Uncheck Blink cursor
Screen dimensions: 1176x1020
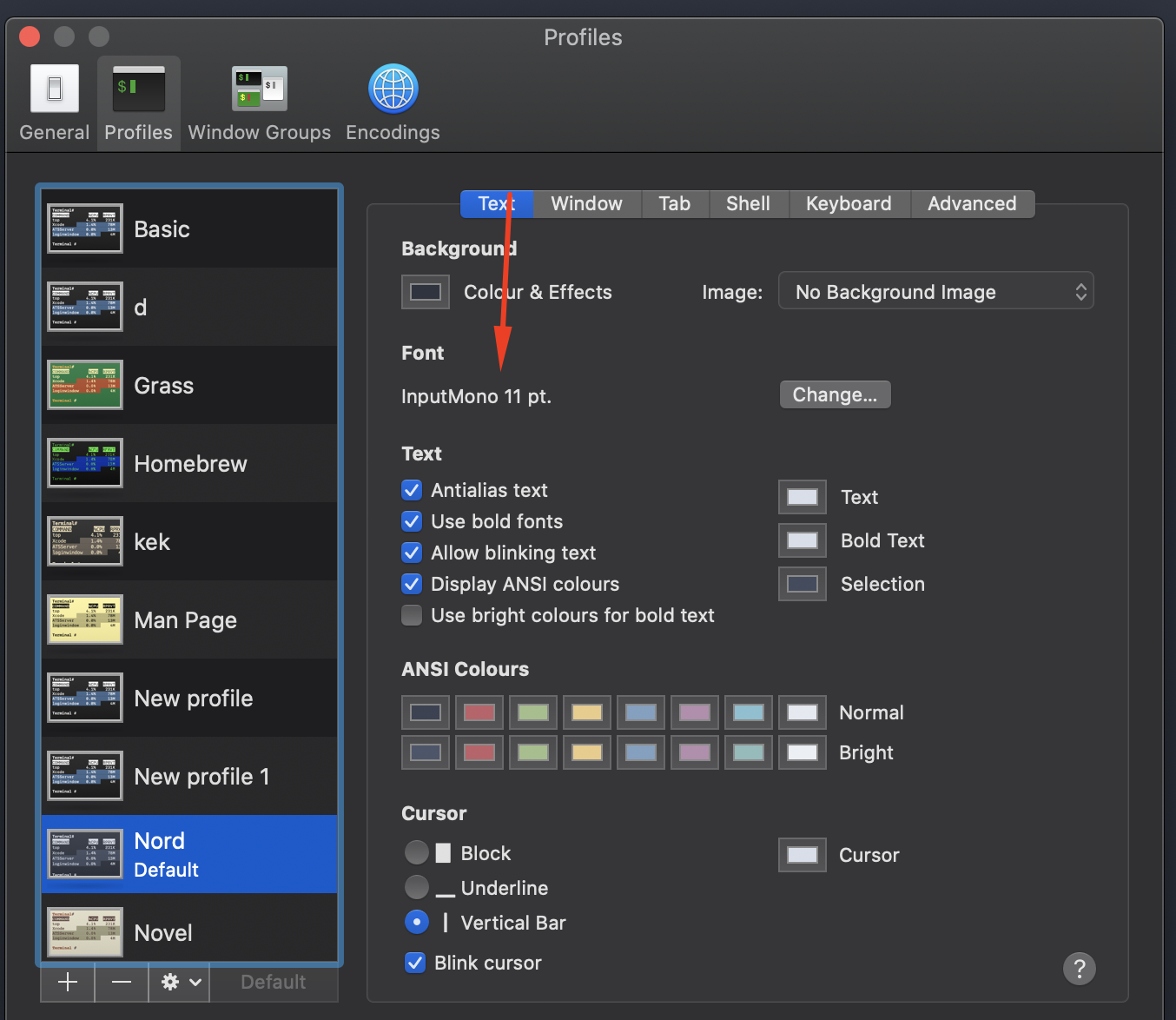pyautogui.click(x=414, y=963)
